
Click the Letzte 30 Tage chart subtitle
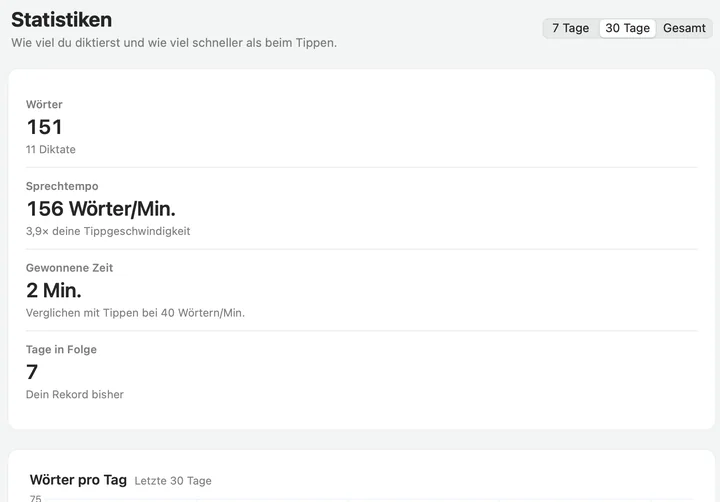[173, 481]
